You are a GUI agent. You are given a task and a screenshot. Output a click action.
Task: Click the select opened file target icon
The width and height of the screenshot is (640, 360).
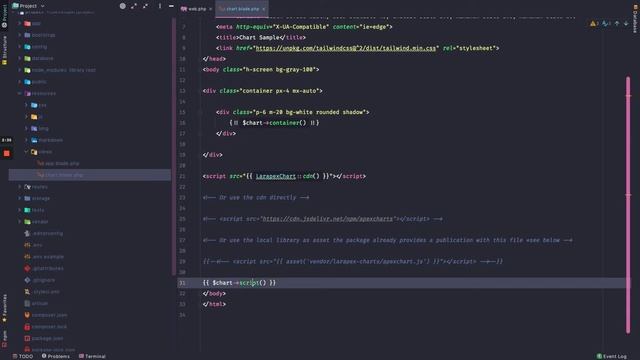tap(122, 6)
